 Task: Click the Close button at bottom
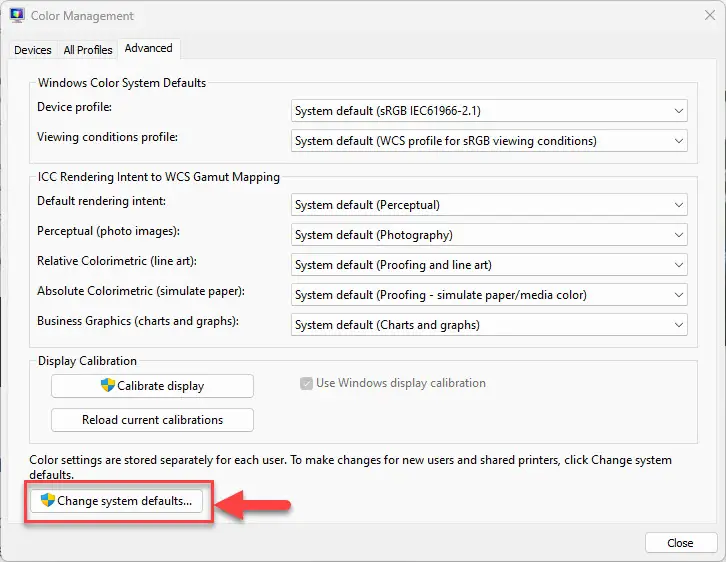(681, 543)
